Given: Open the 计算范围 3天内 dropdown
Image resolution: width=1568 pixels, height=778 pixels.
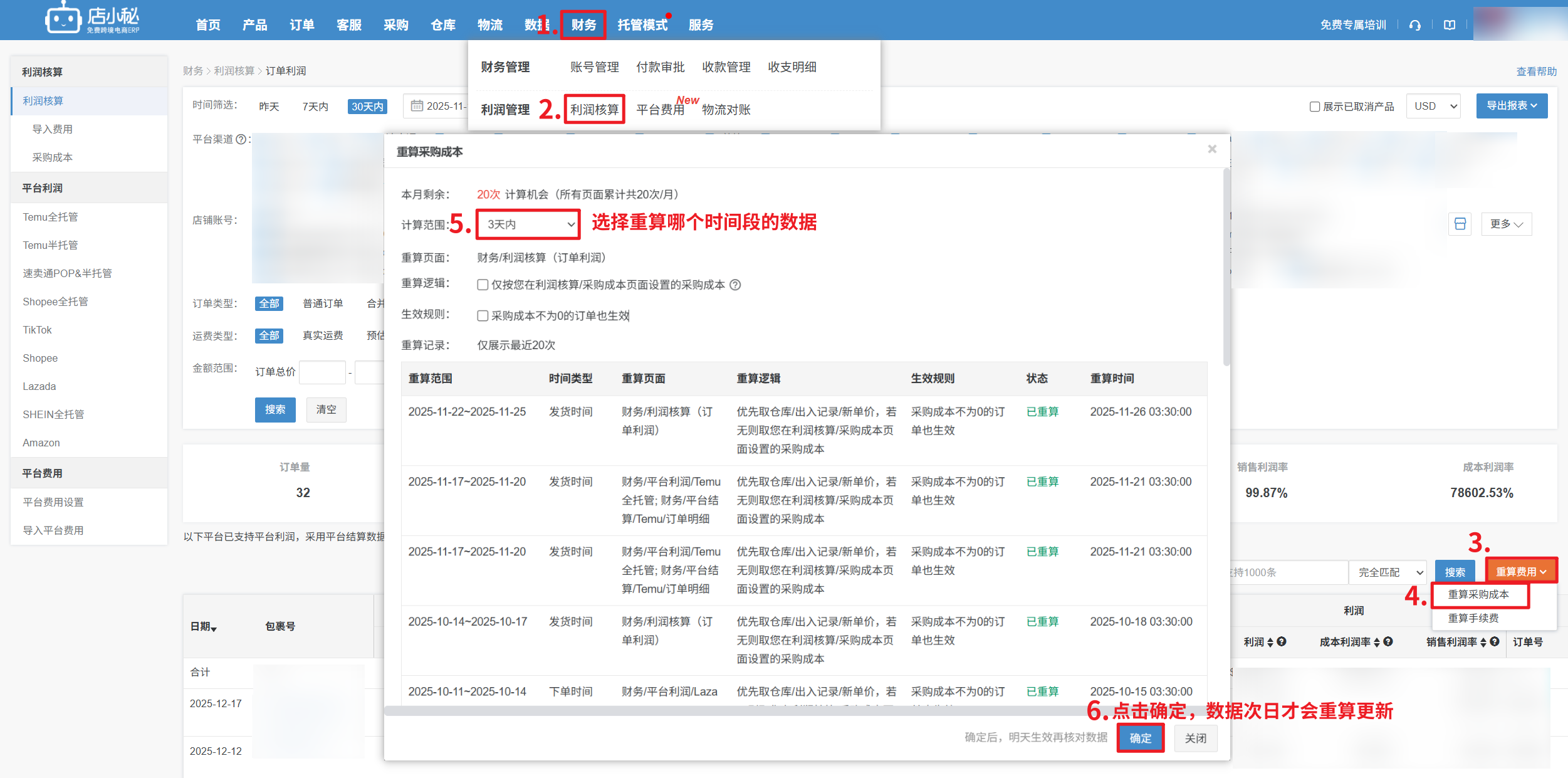Looking at the screenshot, I should 528,224.
